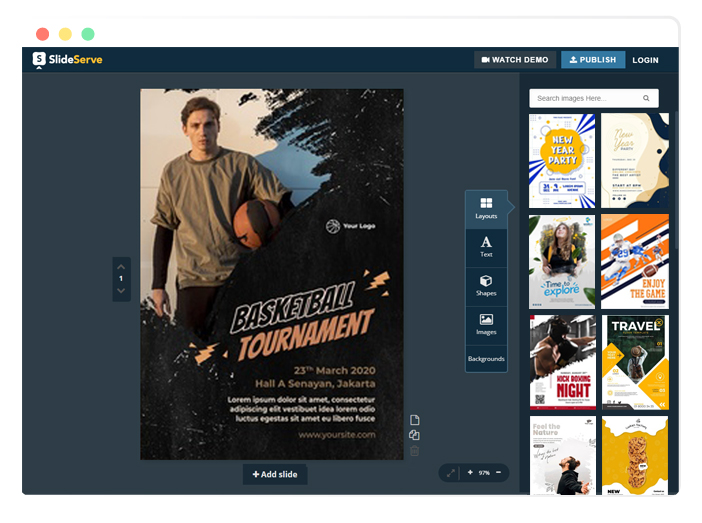Toggle fullscreen expand icon
The width and height of the screenshot is (702, 523).
pyautogui.click(x=451, y=473)
